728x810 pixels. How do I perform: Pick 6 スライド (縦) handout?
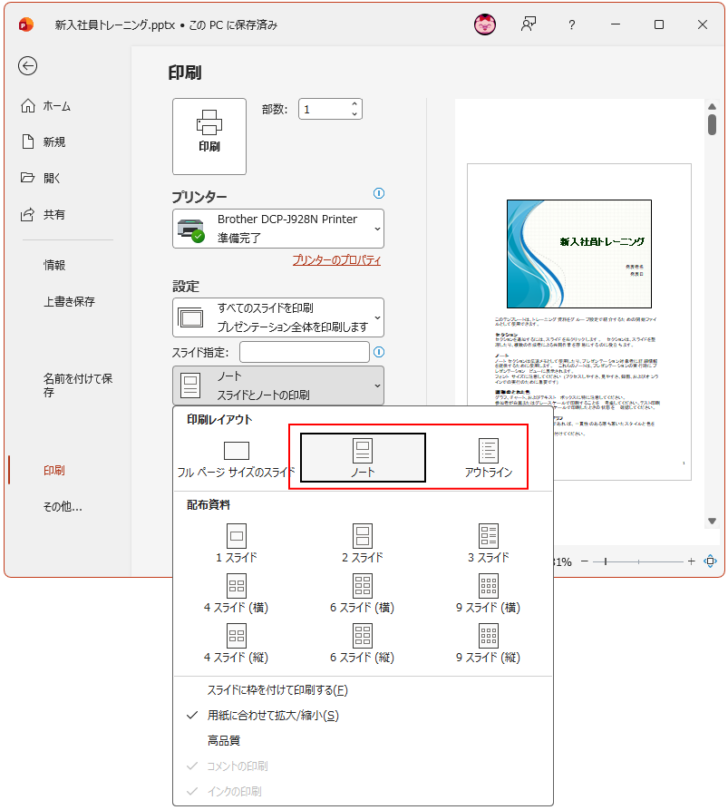pos(362,644)
